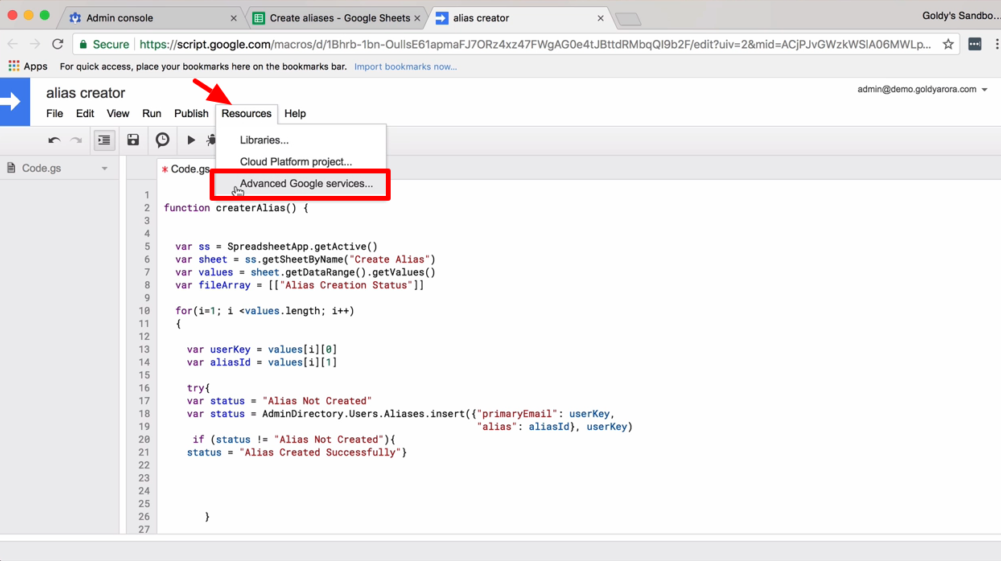Screen dimensions: 1001x561
Task: Click the "Create Alias" sheet name string
Action: coord(389,260)
